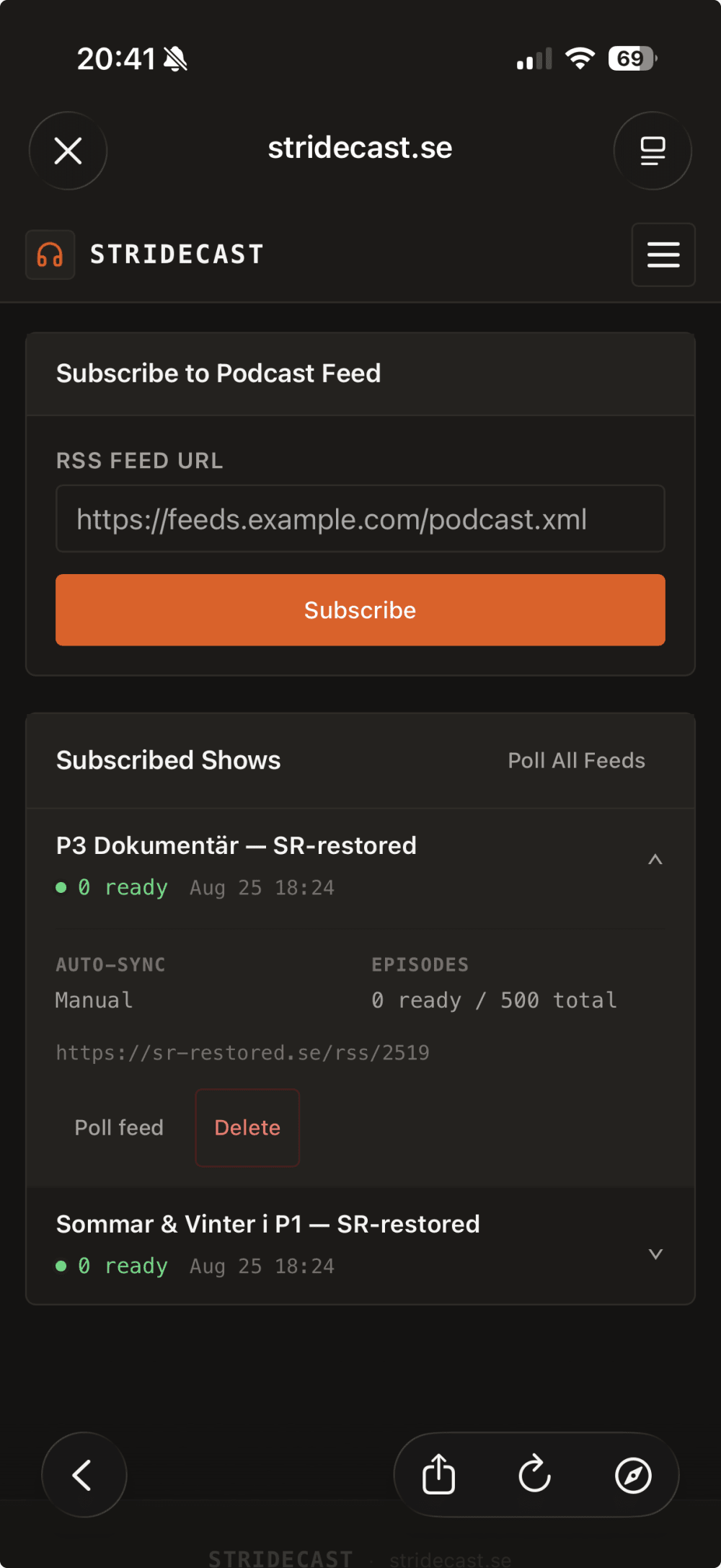This screenshot has height=1568, width=721.
Task: Focus the RSS feed URL field
Action: coord(360,519)
